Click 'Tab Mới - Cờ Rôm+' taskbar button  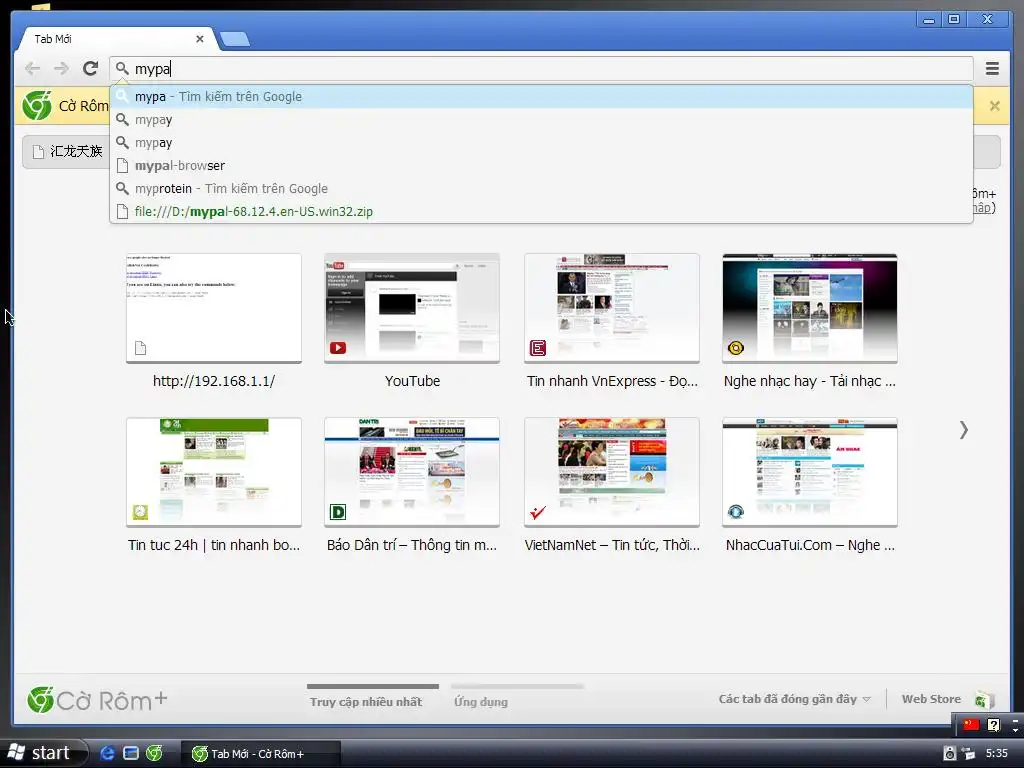tap(260, 754)
